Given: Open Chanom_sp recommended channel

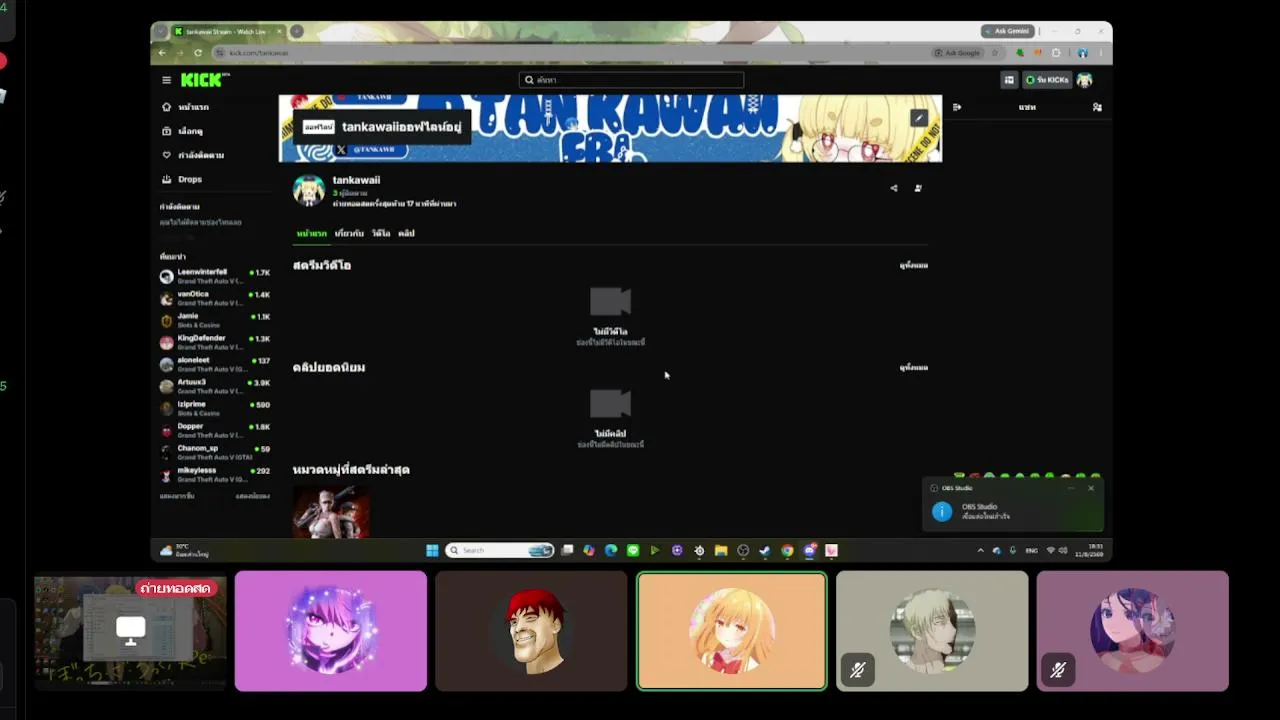Looking at the screenshot, I should point(215,452).
